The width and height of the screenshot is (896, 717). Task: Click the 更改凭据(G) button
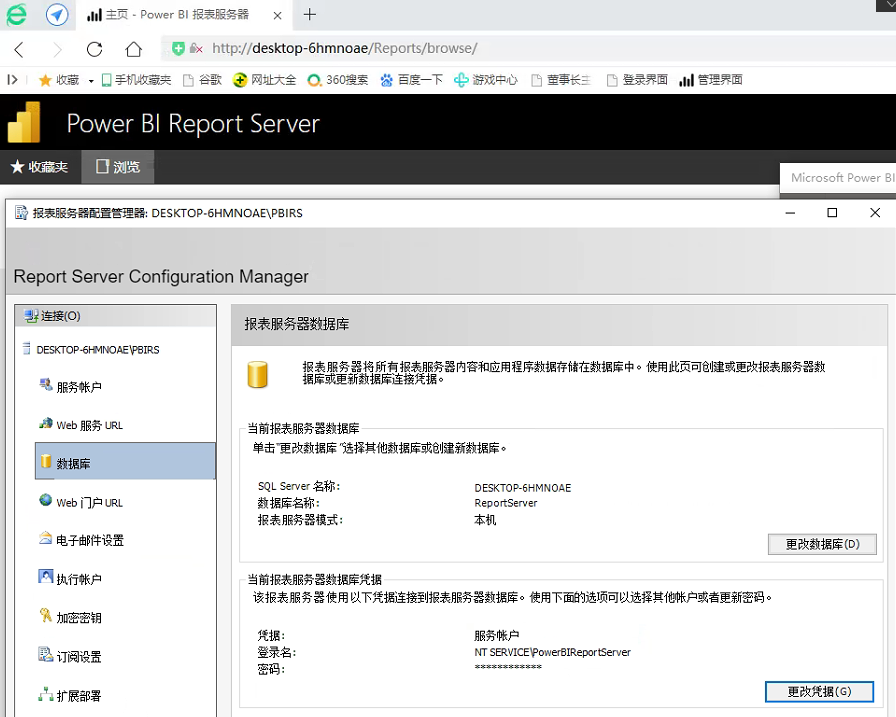coord(819,692)
